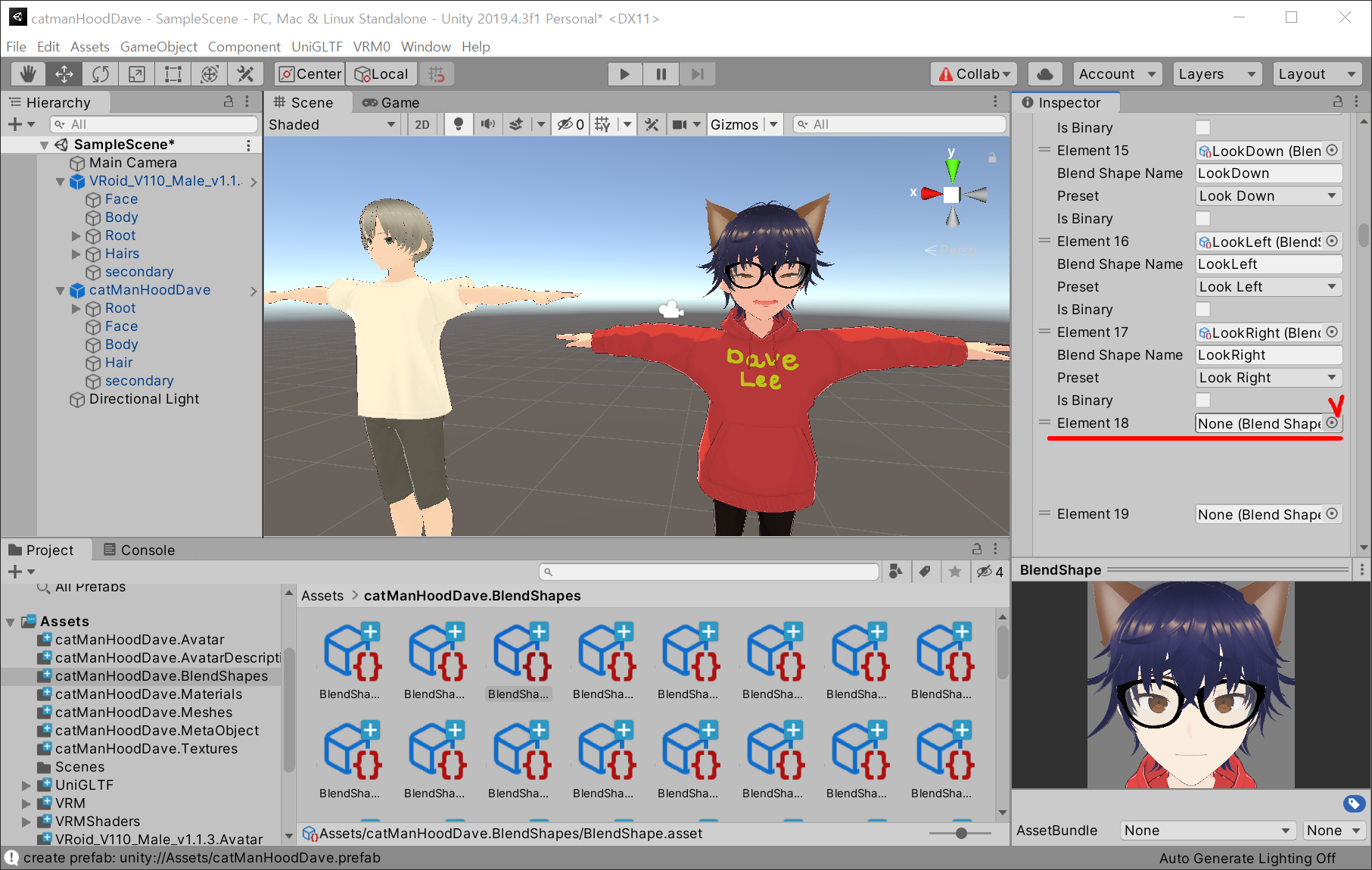Switch to the Game tab
This screenshot has height=870, width=1372.
pos(390,102)
